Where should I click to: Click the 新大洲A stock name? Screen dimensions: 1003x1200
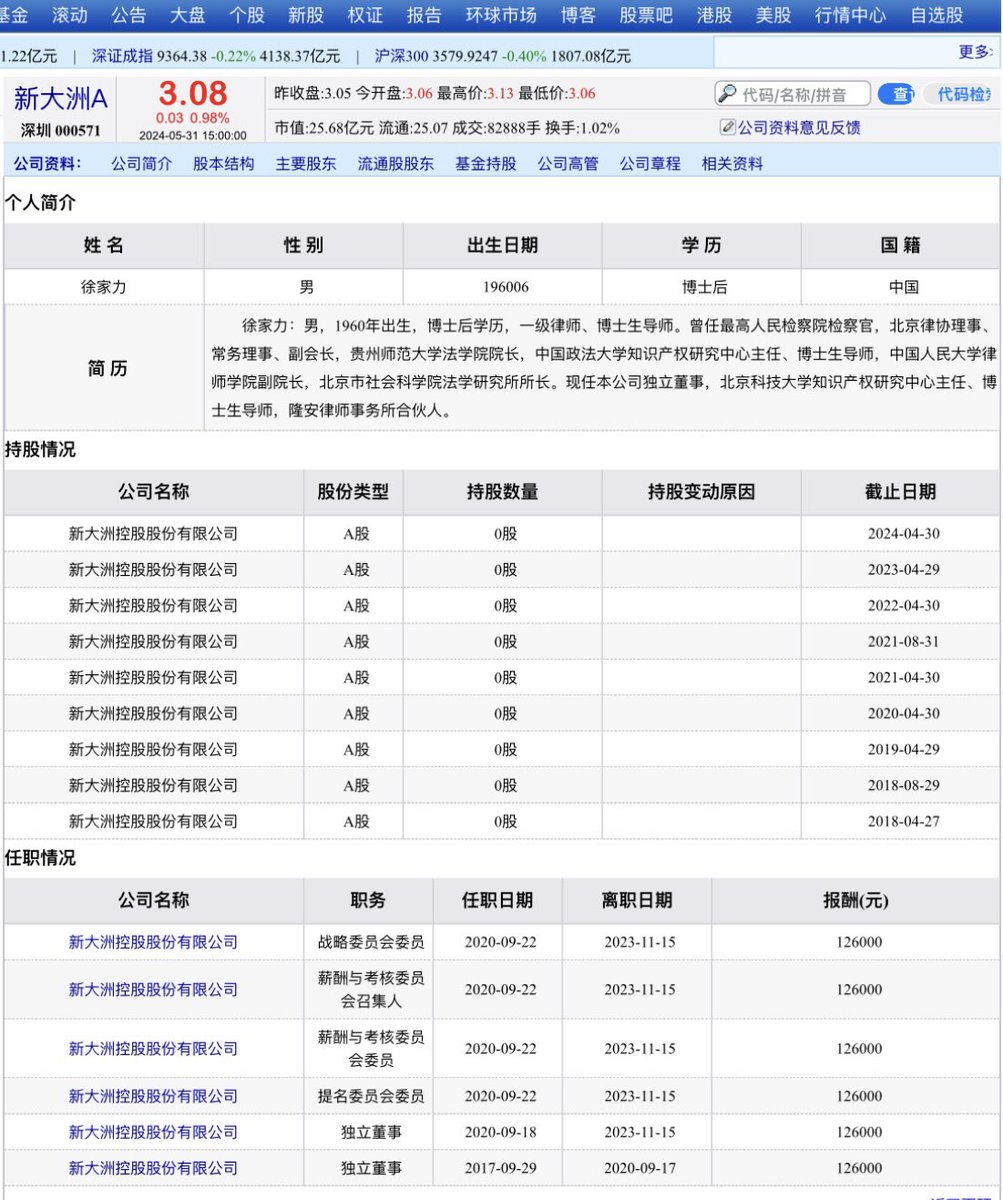click(60, 99)
